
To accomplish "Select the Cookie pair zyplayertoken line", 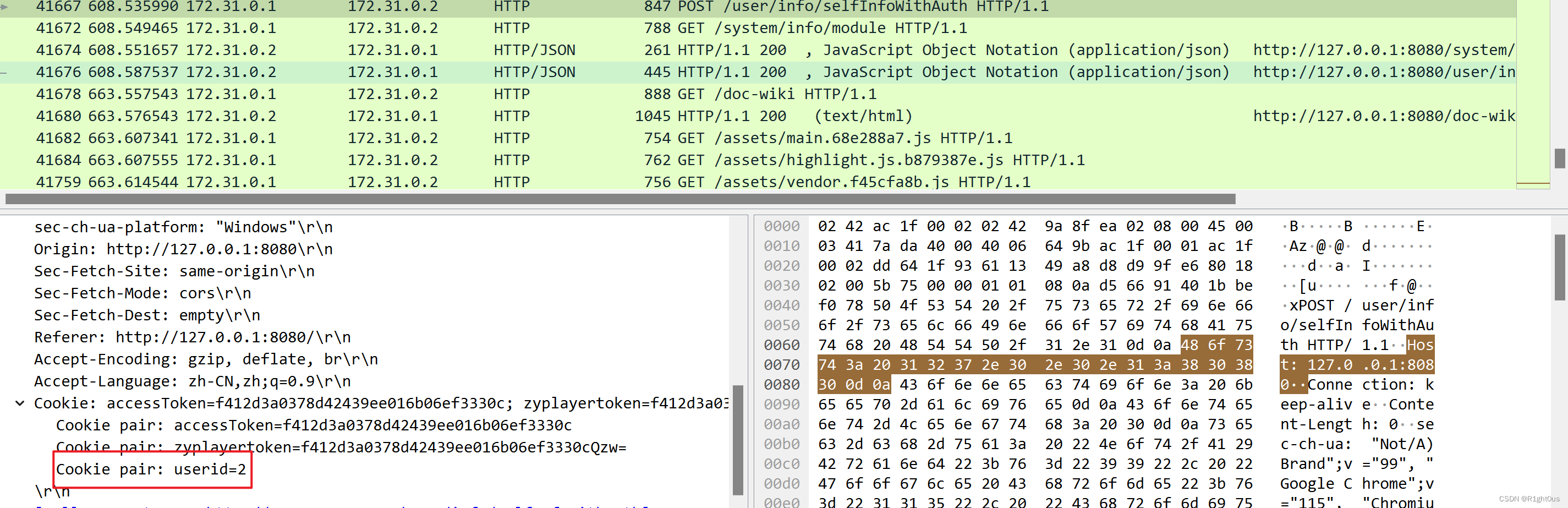I will [x=341, y=447].
